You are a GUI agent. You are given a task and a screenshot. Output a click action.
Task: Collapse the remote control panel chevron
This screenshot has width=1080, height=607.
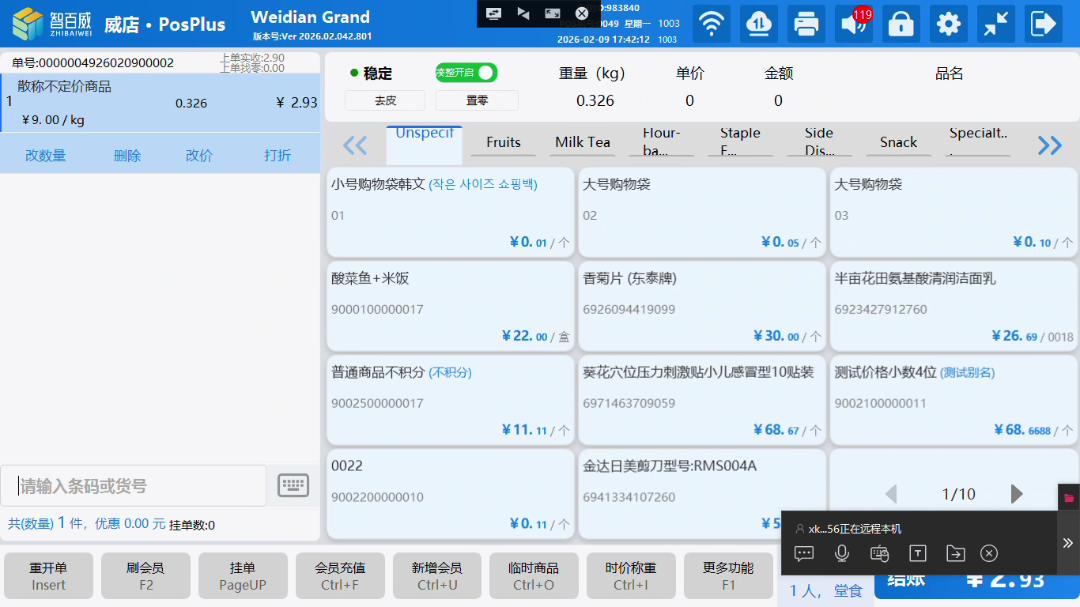(1067, 543)
